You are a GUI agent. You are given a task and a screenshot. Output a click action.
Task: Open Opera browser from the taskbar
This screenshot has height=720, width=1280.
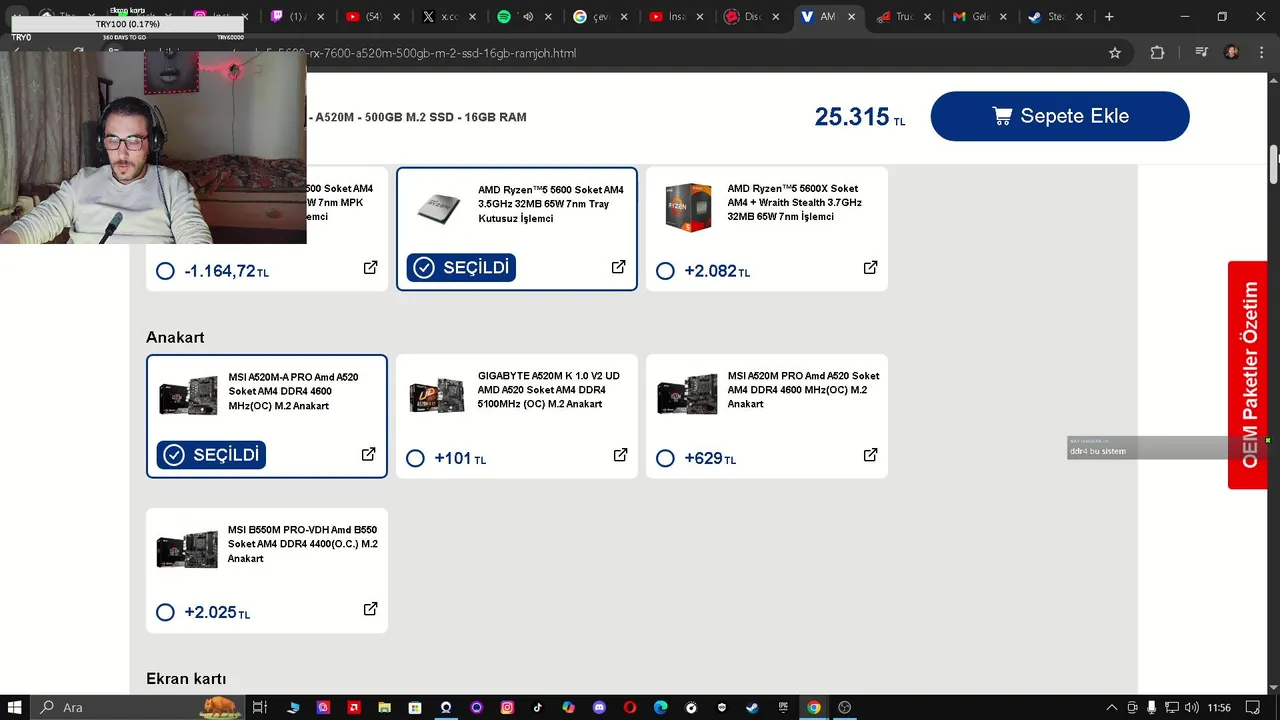(x=630, y=707)
